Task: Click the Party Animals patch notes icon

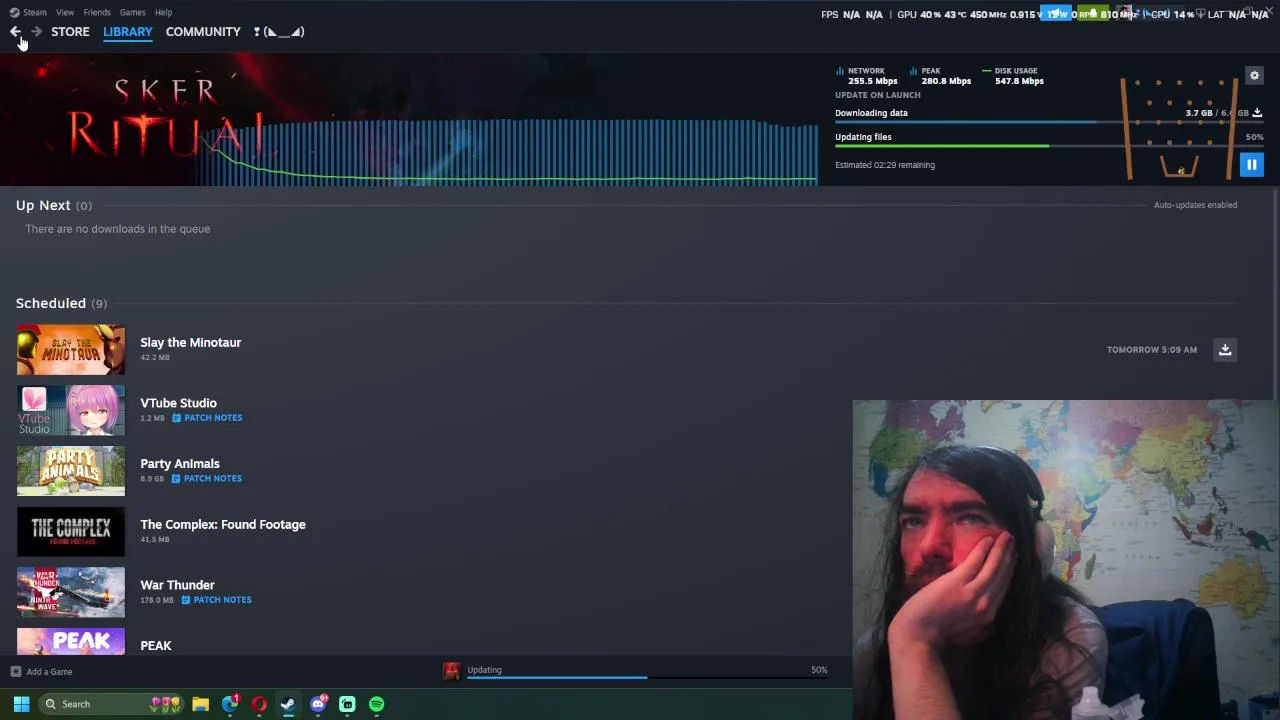Action: click(176, 479)
